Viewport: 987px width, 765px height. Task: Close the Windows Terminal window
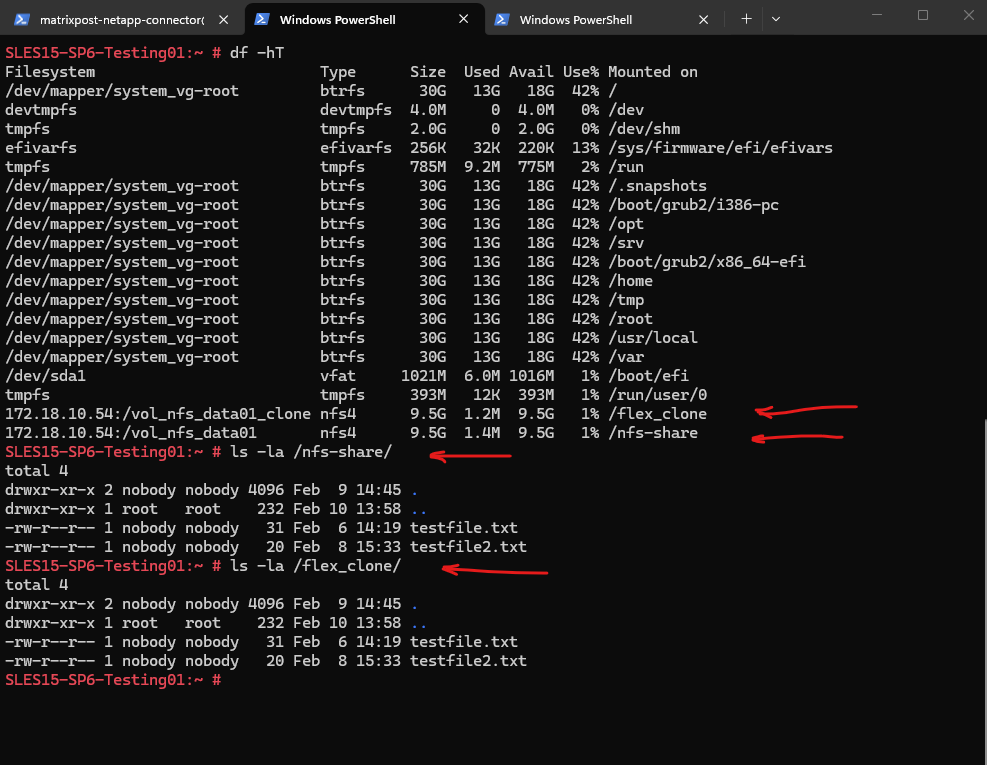click(x=966, y=16)
